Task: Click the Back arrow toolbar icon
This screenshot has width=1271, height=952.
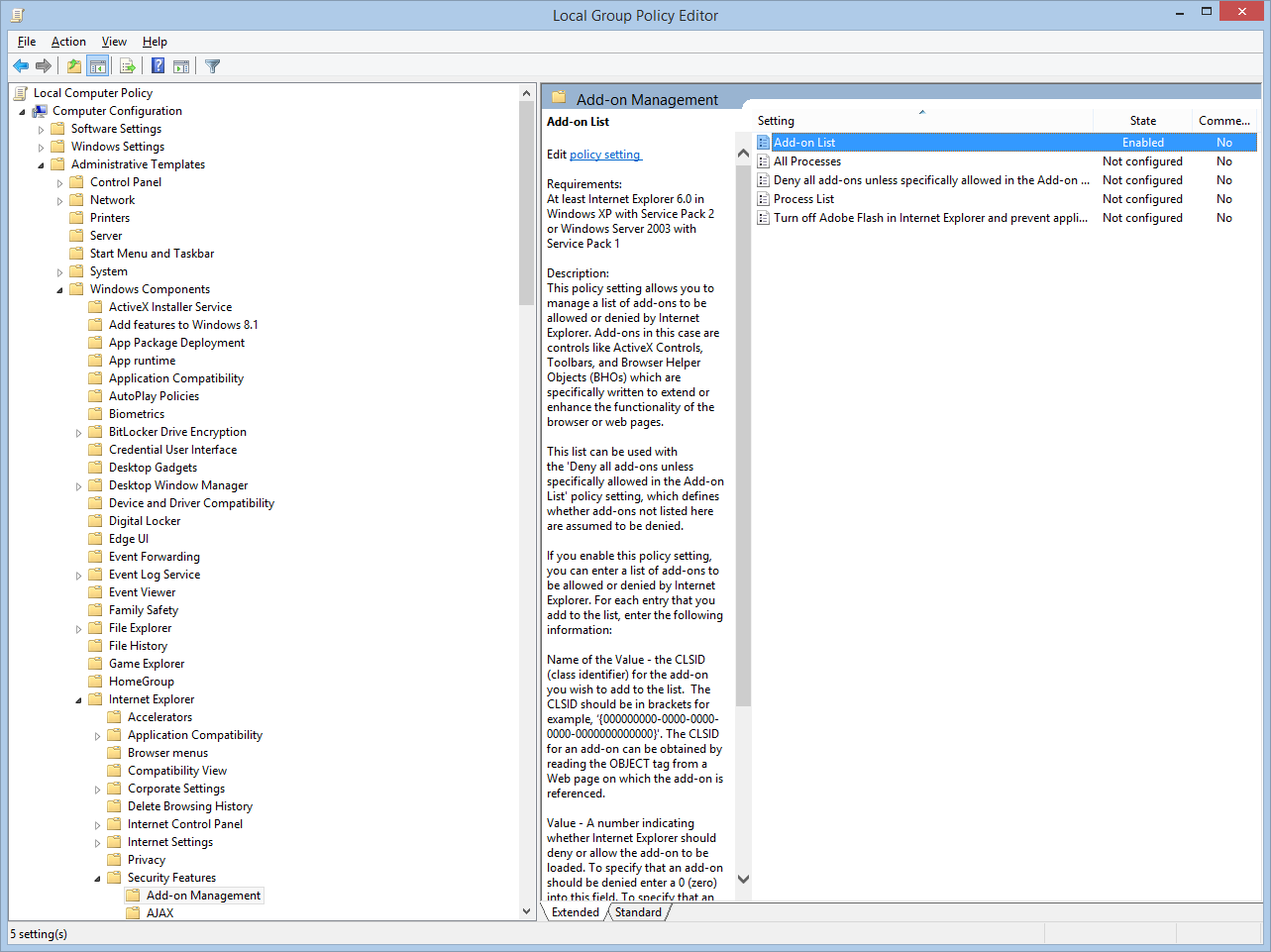Action: pos(21,66)
